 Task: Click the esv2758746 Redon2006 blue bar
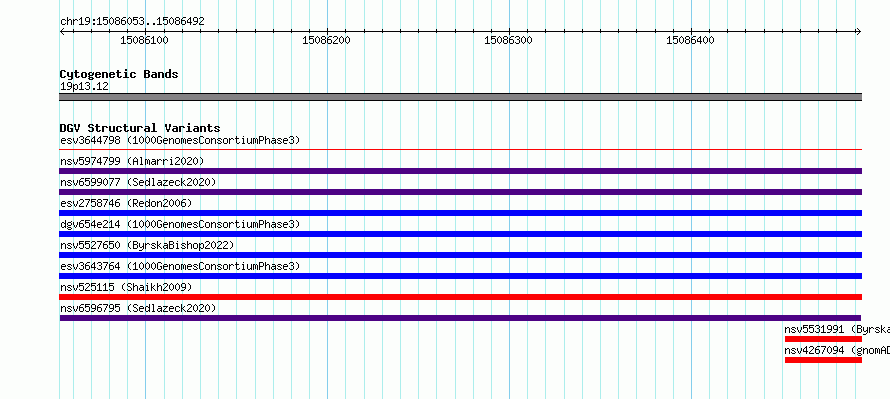460,213
